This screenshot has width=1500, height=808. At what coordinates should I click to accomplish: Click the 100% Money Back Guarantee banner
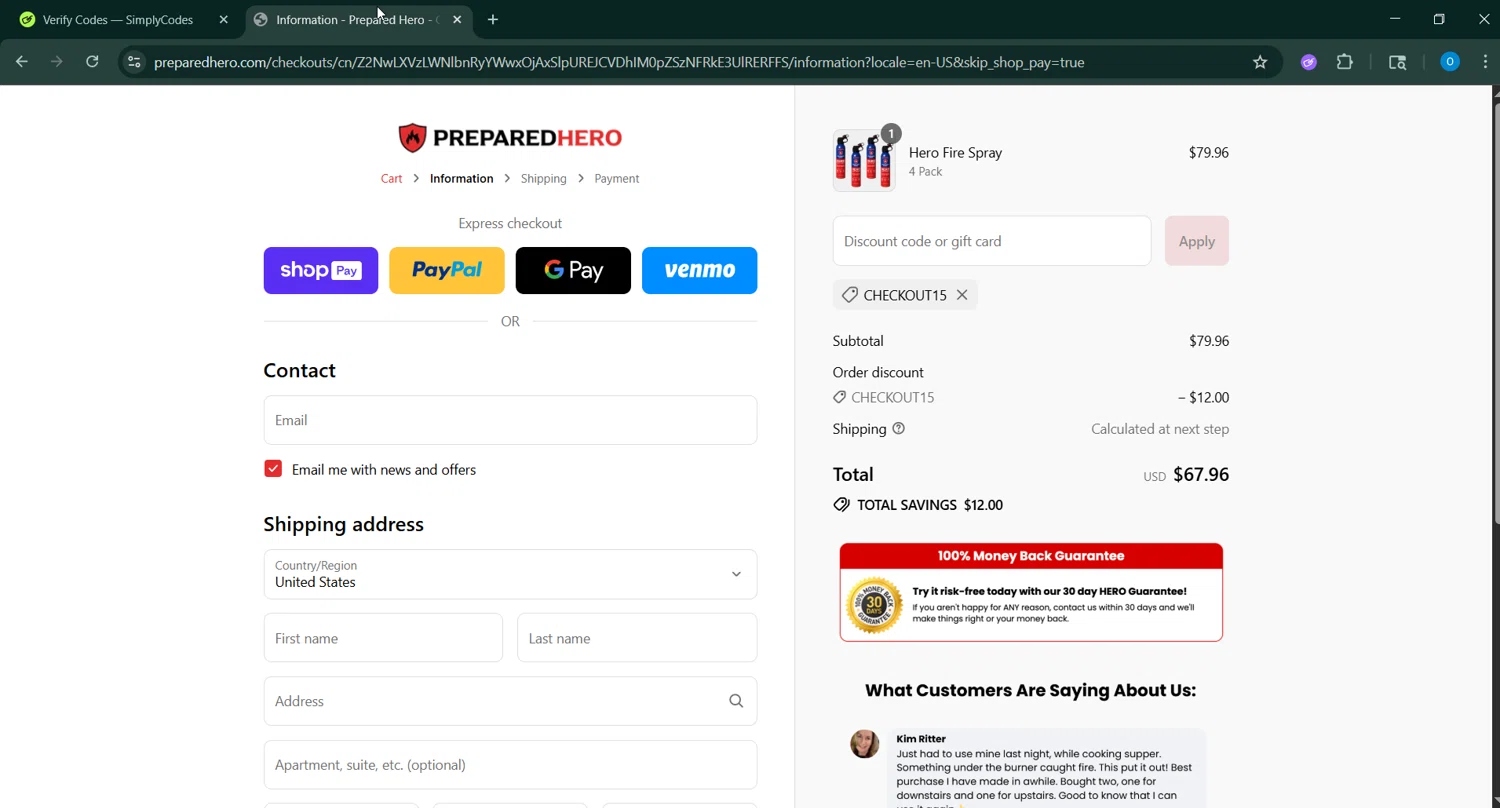coord(1031,592)
